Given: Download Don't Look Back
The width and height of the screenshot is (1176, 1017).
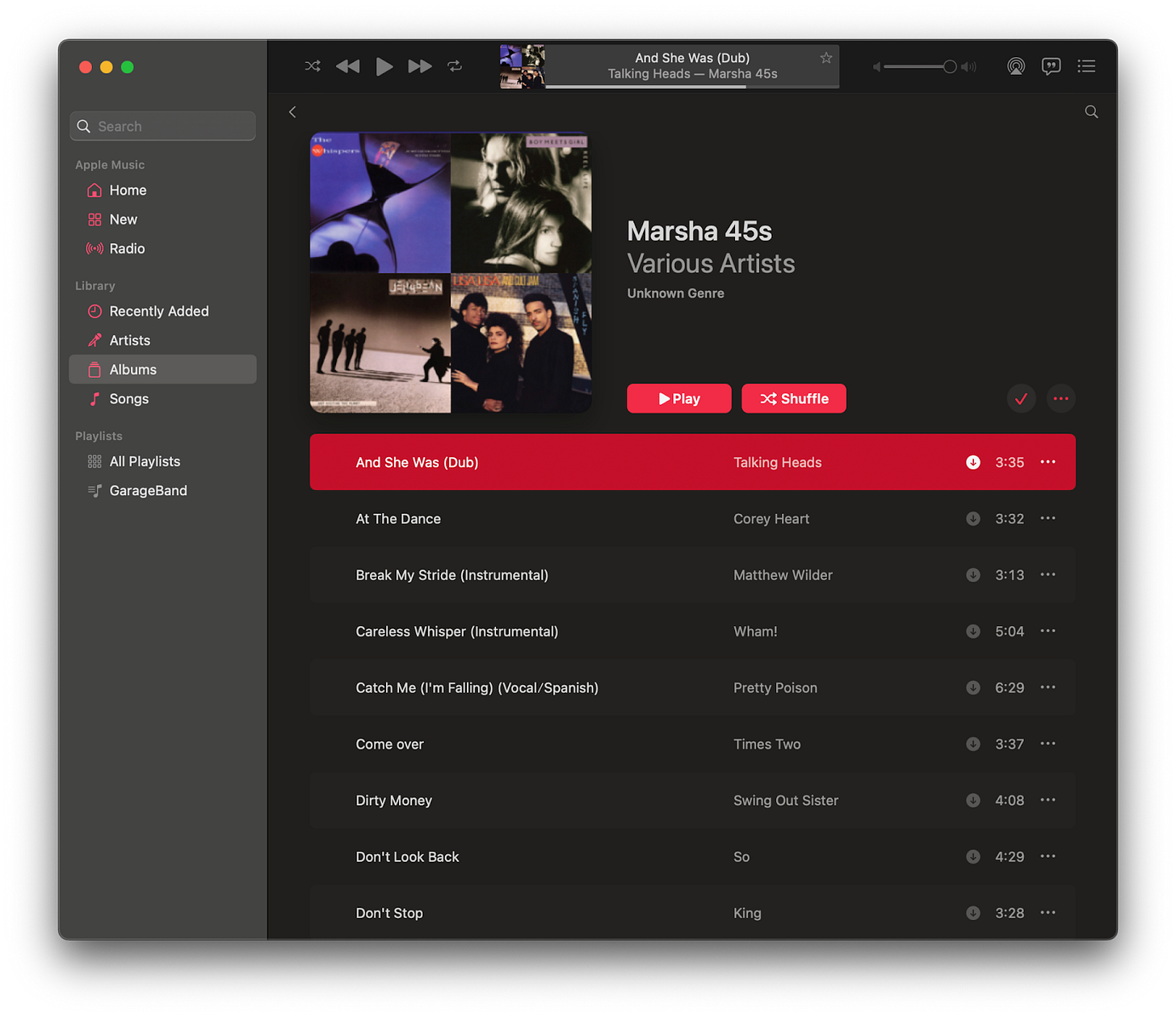Looking at the screenshot, I should tap(972, 857).
